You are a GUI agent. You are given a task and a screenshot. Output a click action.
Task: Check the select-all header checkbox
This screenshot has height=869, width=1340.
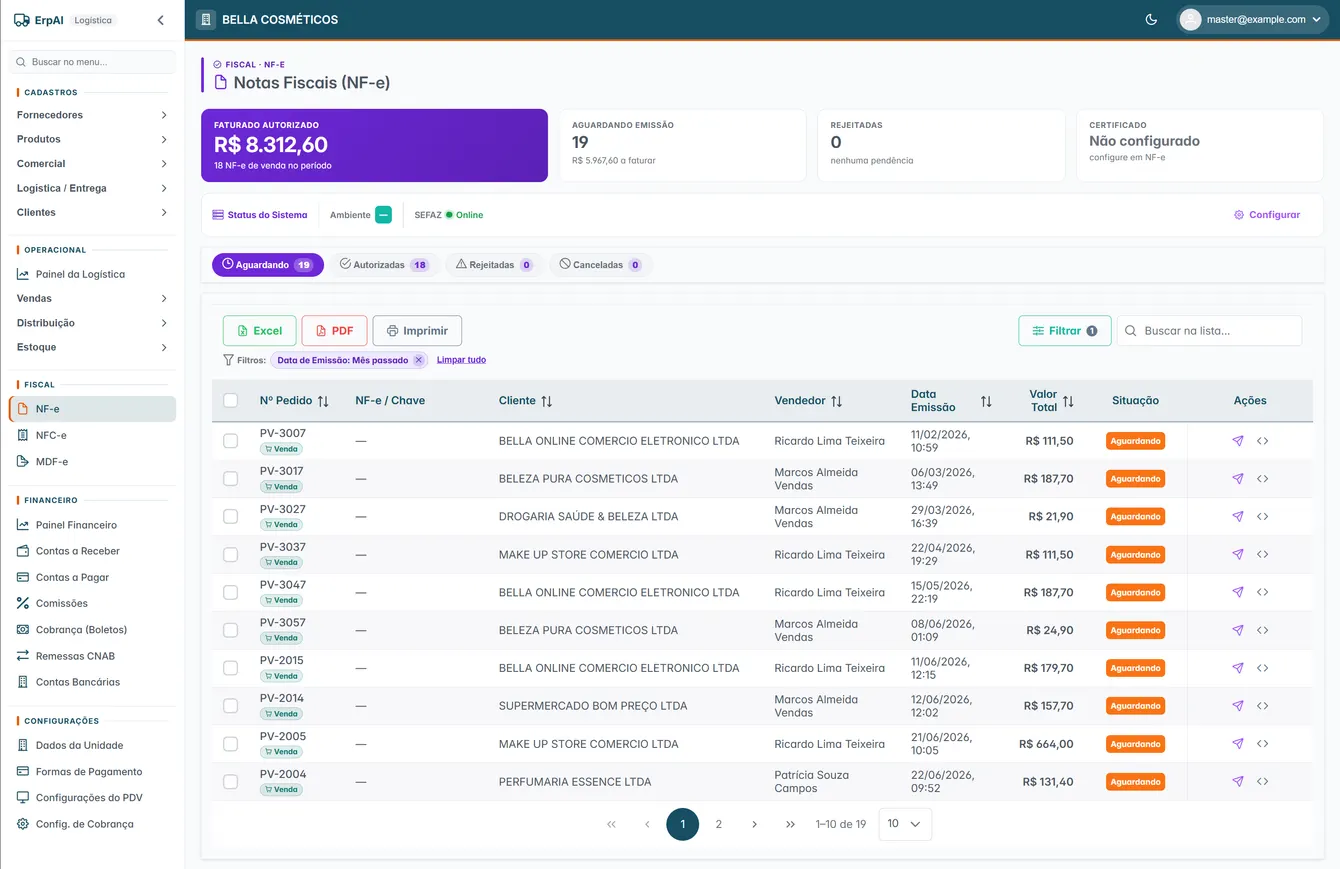[x=231, y=400]
